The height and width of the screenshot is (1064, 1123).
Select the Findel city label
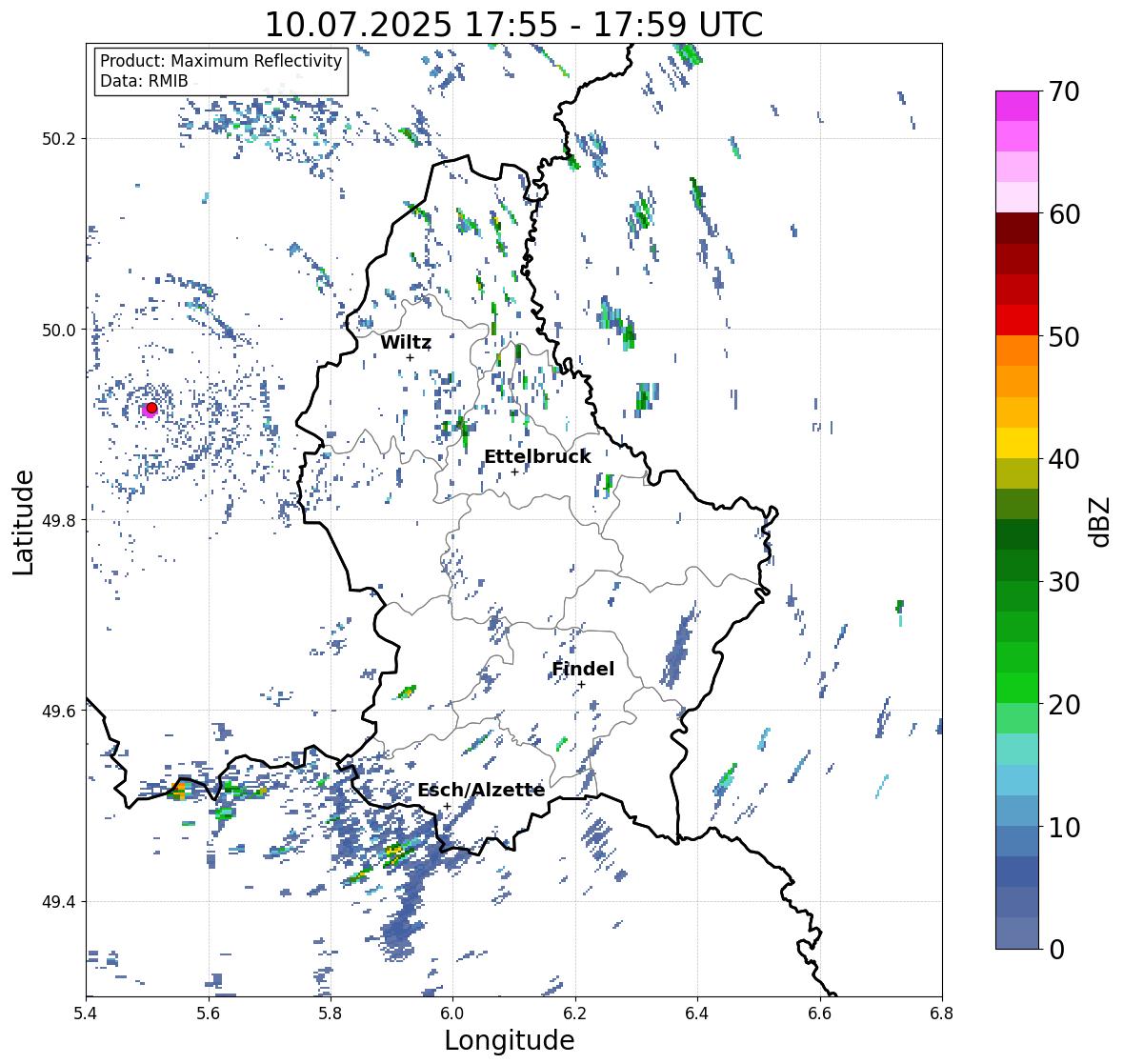(583, 669)
